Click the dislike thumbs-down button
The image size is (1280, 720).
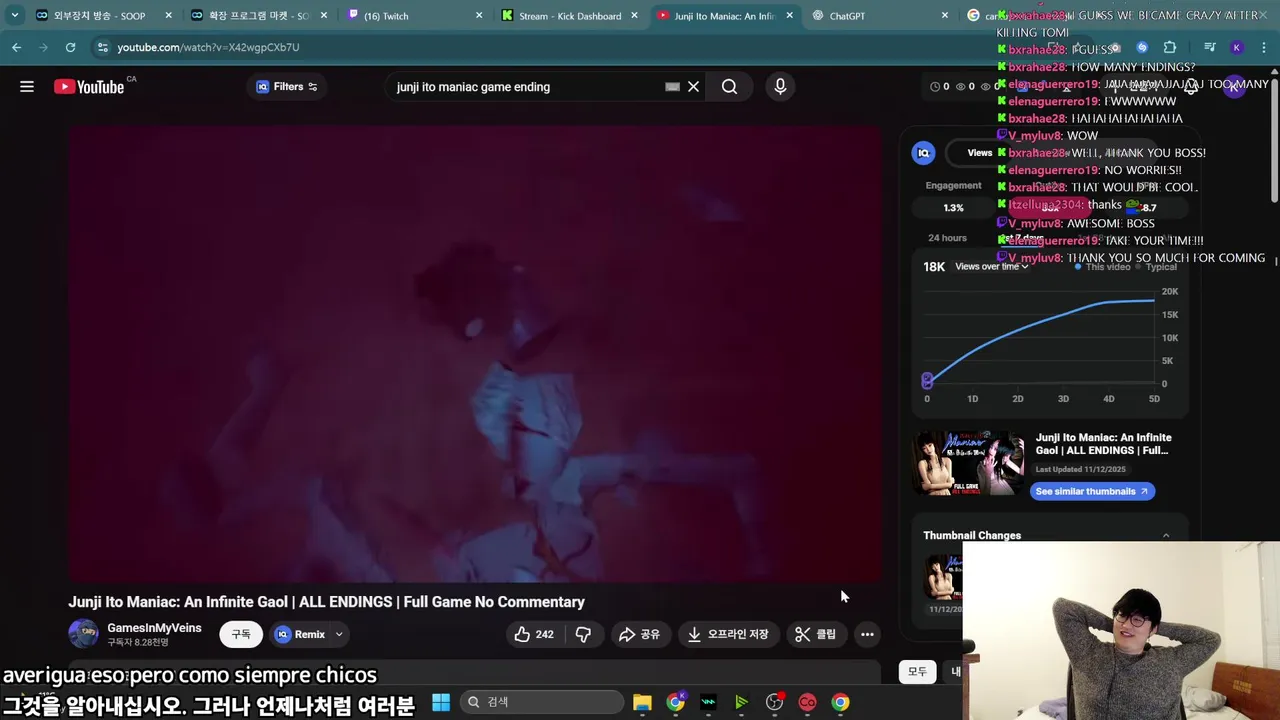pyautogui.click(x=583, y=634)
